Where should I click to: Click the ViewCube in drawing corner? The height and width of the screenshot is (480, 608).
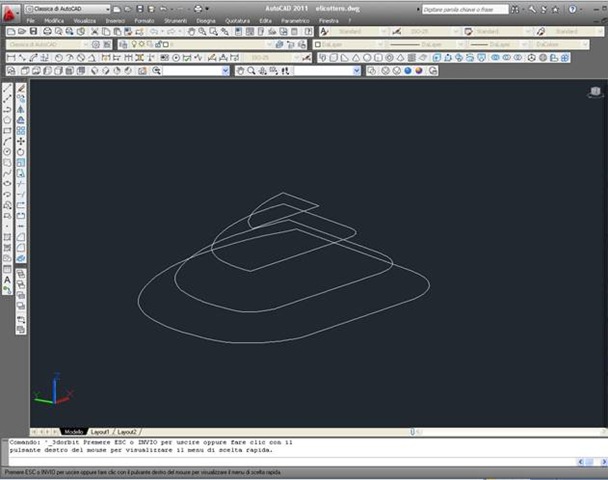591,92
